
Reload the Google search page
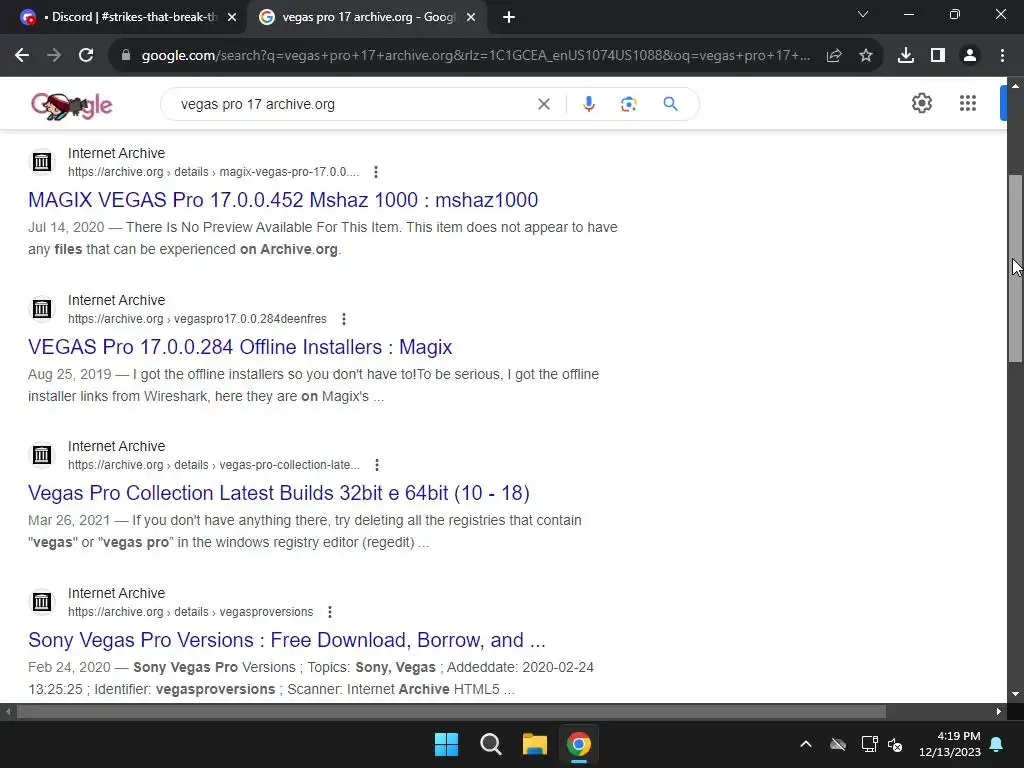coord(86,56)
